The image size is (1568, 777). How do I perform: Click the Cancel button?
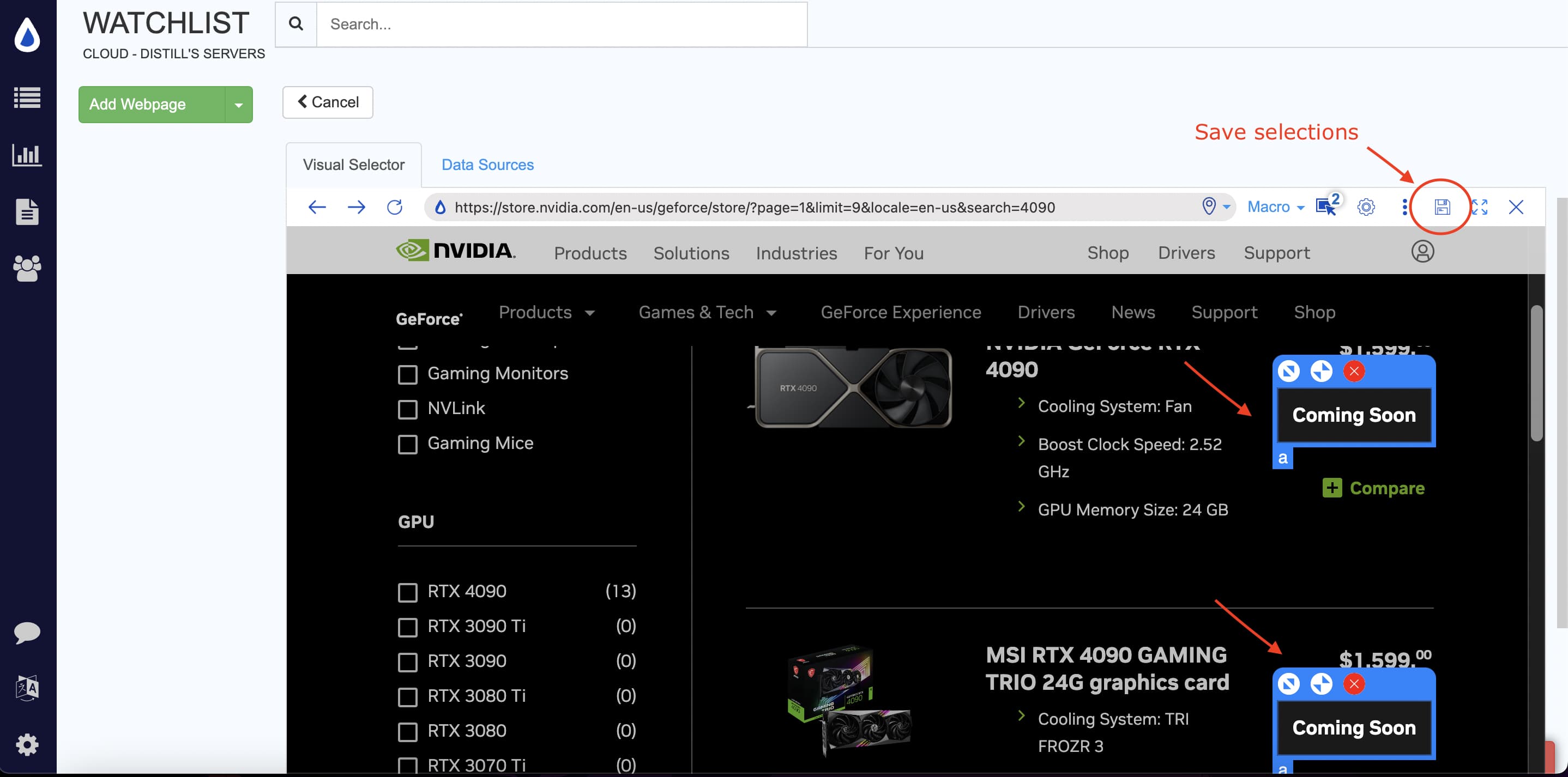(328, 102)
